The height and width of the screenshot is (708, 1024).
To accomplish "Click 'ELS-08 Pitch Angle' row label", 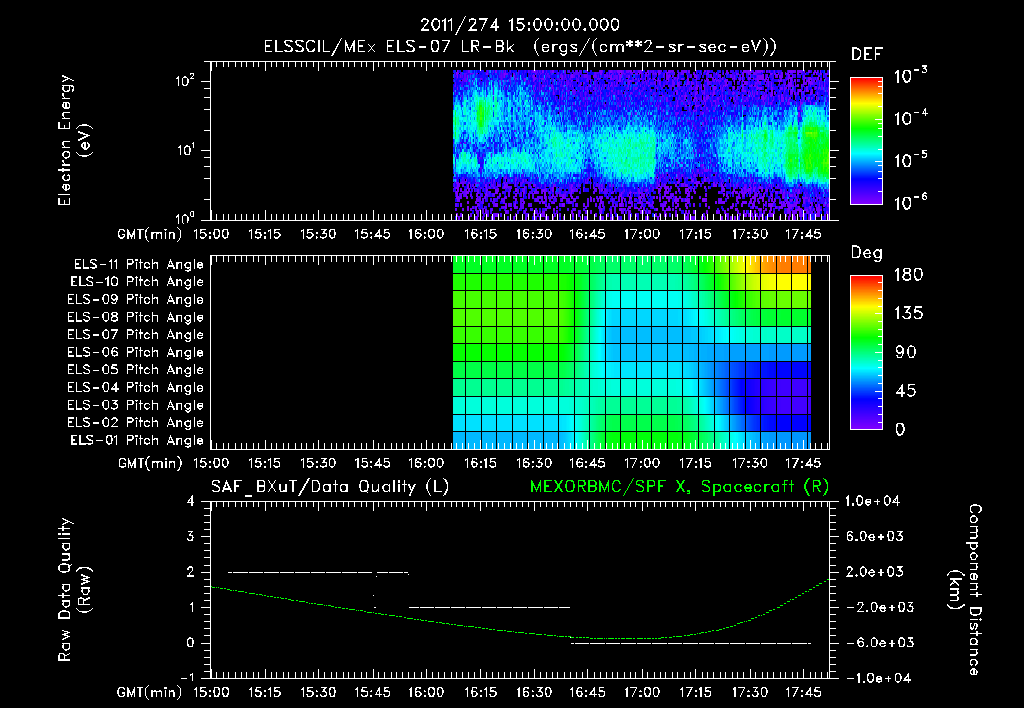I will 135,317.
